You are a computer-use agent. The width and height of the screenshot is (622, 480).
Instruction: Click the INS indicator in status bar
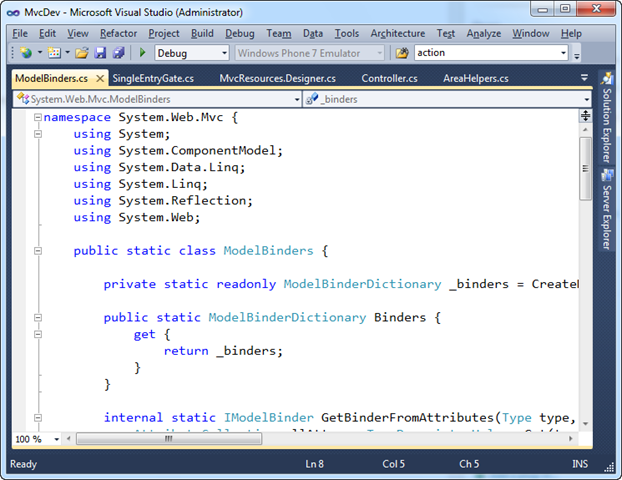(580, 464)
